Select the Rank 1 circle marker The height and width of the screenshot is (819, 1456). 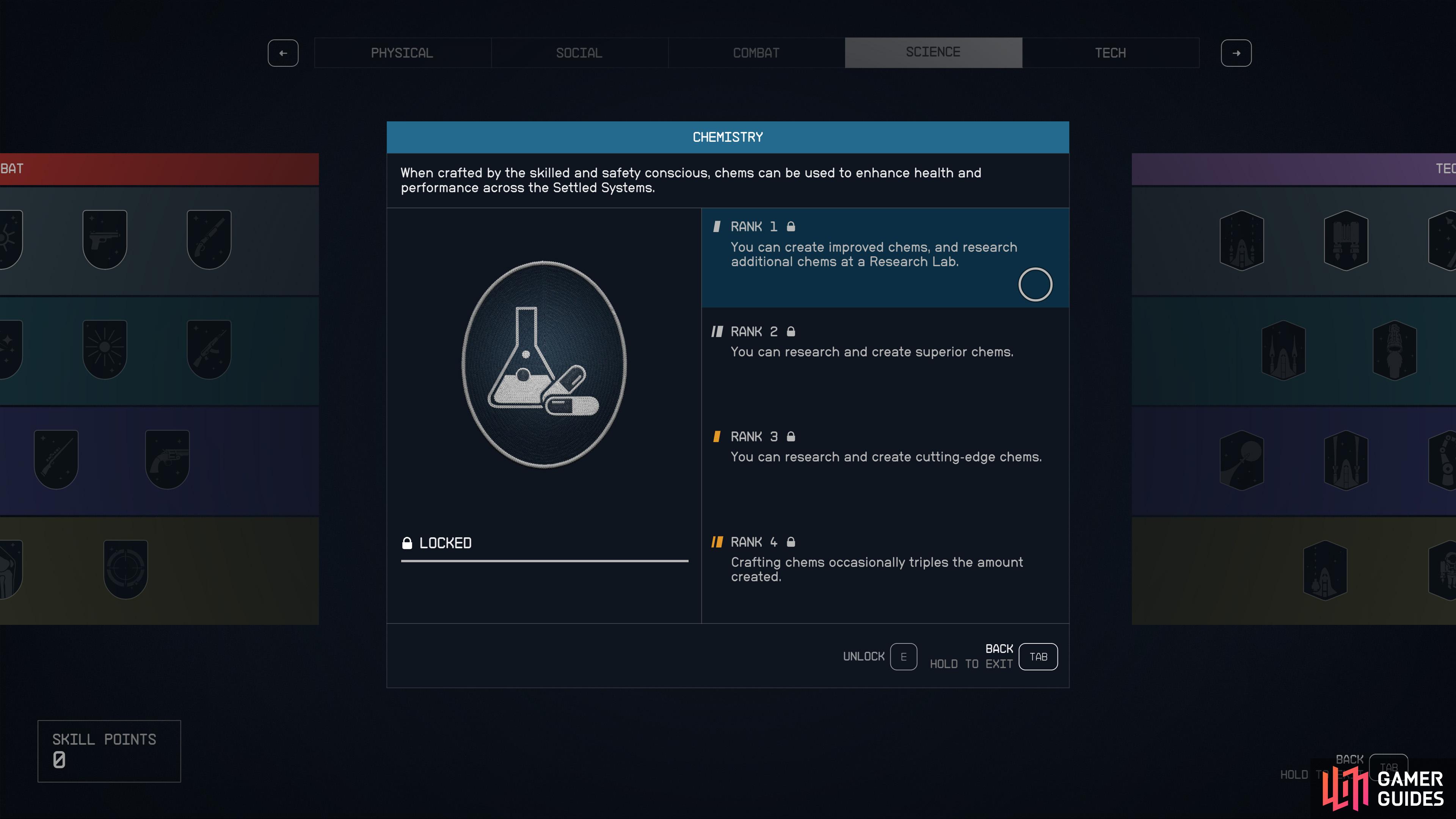pos(1035,284)
